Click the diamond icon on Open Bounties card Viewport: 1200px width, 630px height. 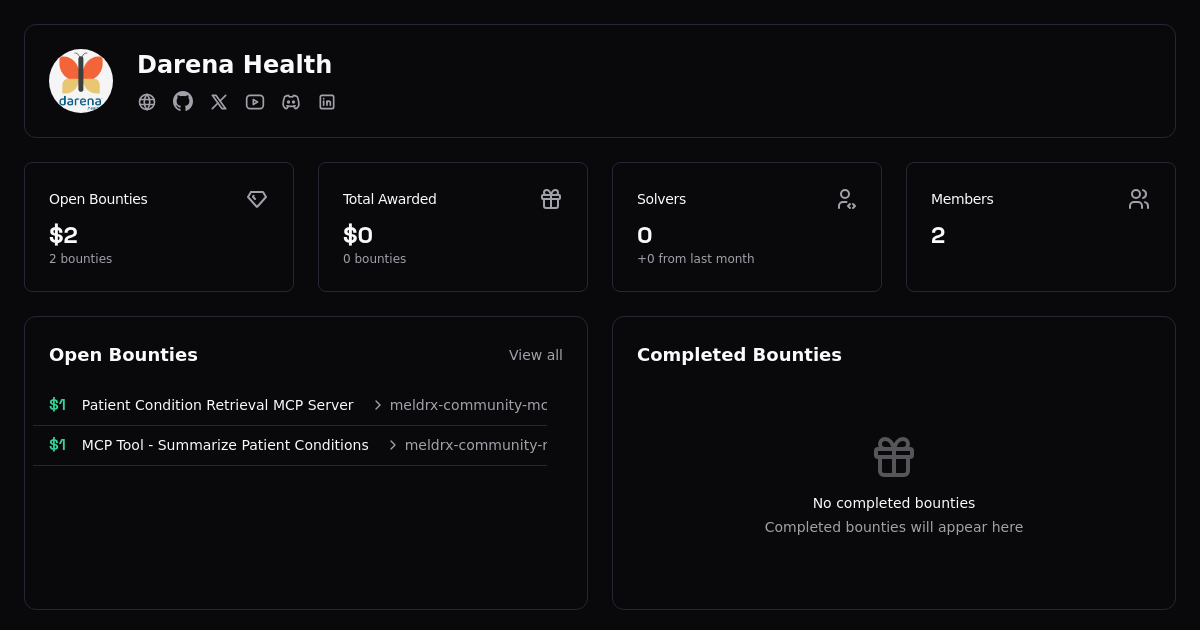(x=257, y=199)
